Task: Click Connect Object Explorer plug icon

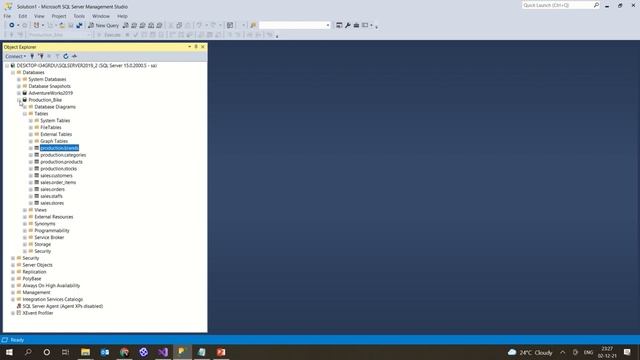Action: point(32,56)
